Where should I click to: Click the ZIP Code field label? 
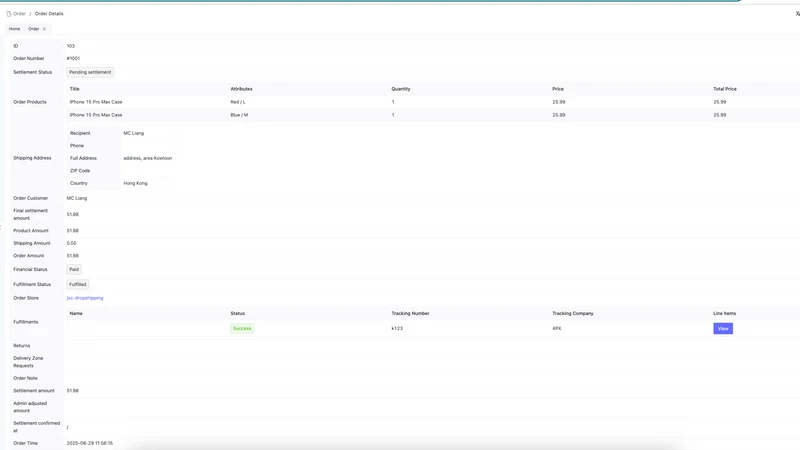(x=80, y=171)
